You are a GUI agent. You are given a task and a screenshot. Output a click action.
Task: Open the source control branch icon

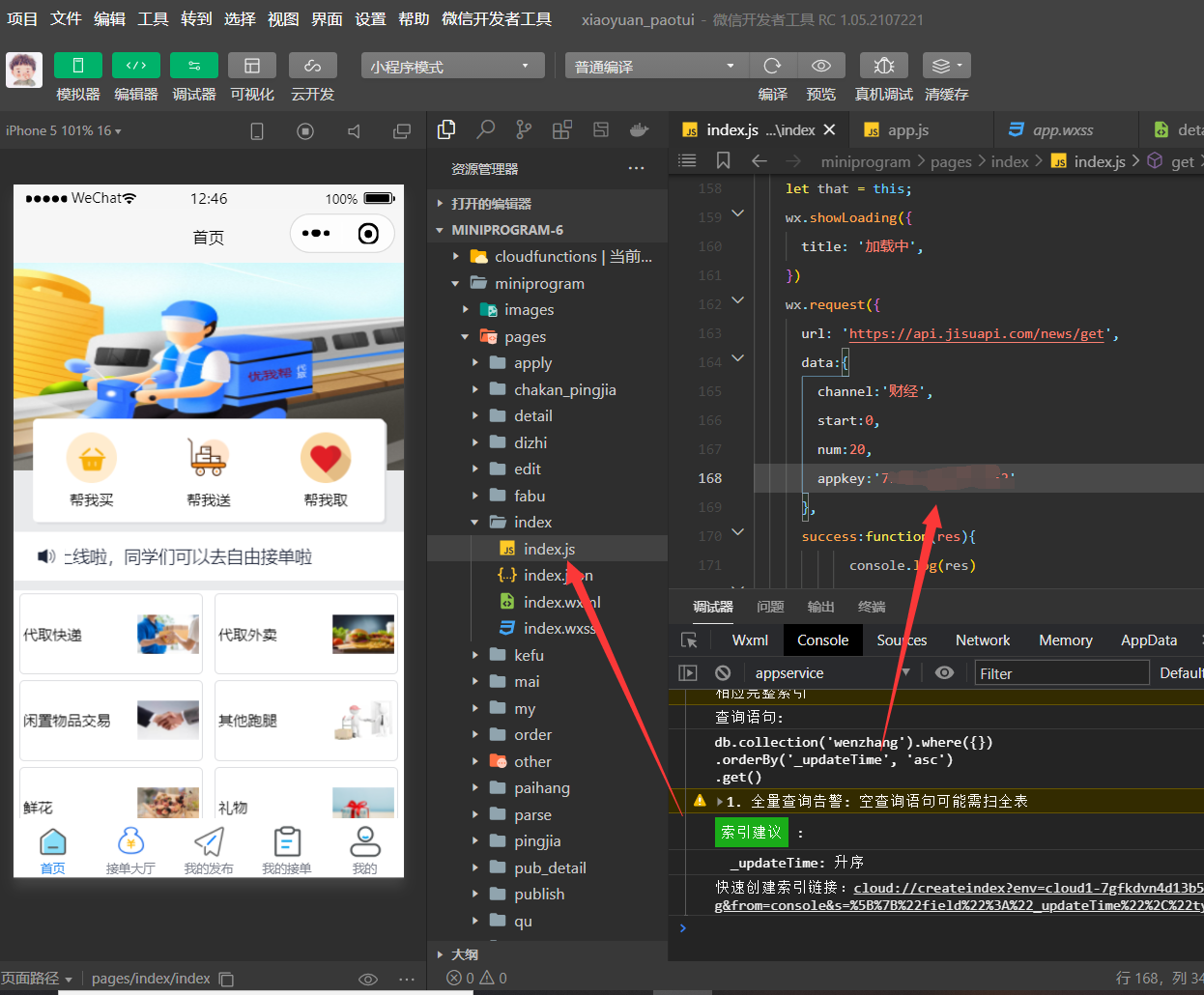pyautogui.click(x=525, y=128)
